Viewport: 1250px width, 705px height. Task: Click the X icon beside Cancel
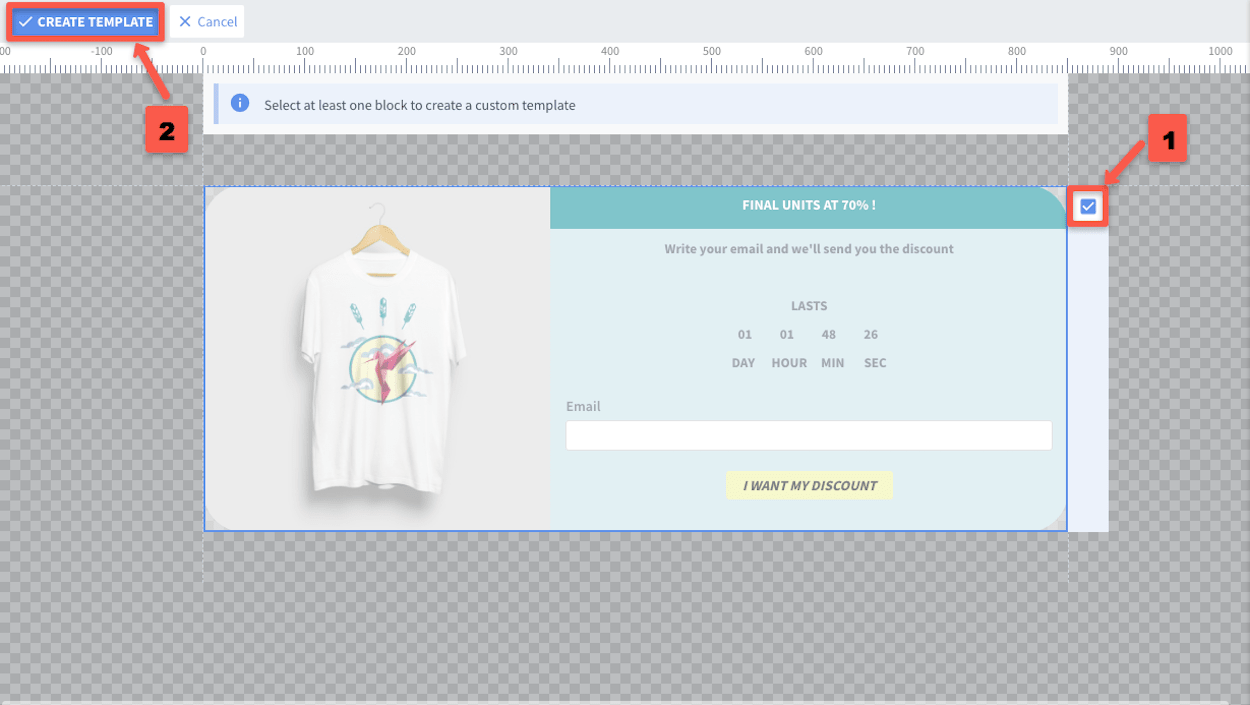coord(185,22)
